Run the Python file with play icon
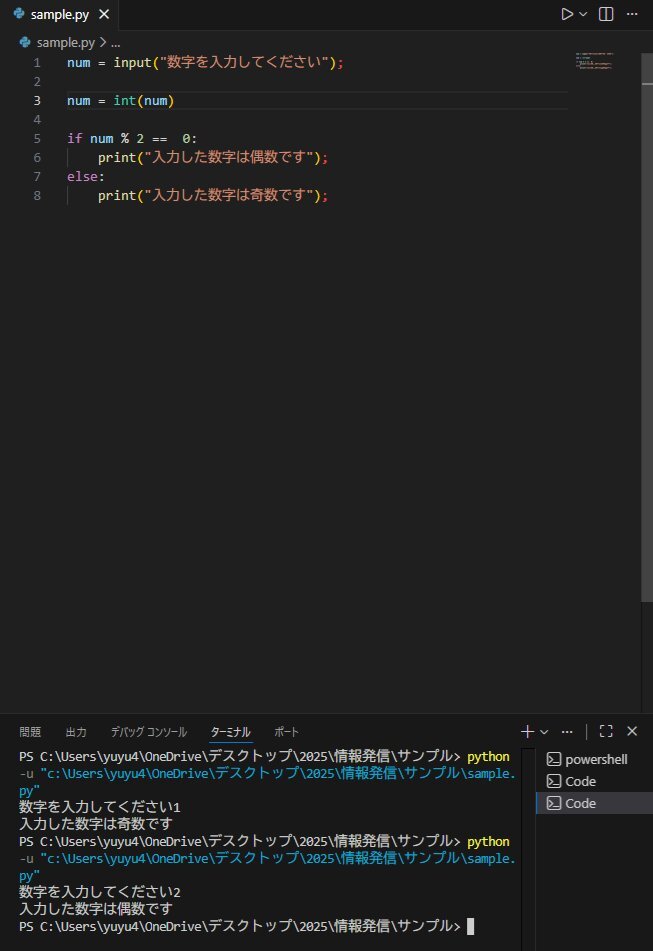The width and height of the screenshot is (653, 951). [x=567, y=14]
